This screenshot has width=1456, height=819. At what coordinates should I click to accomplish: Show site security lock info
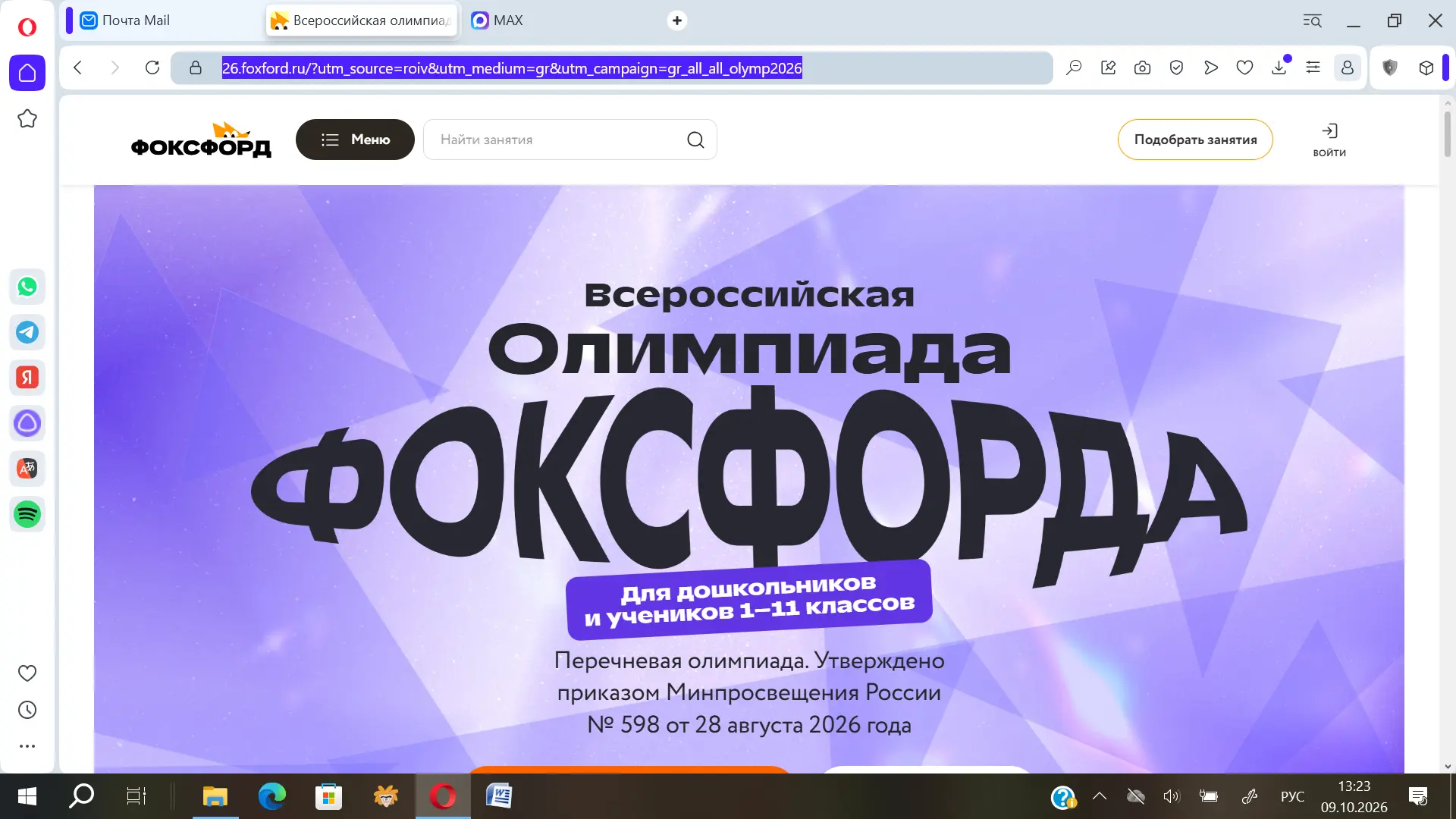tap(196, 67)
